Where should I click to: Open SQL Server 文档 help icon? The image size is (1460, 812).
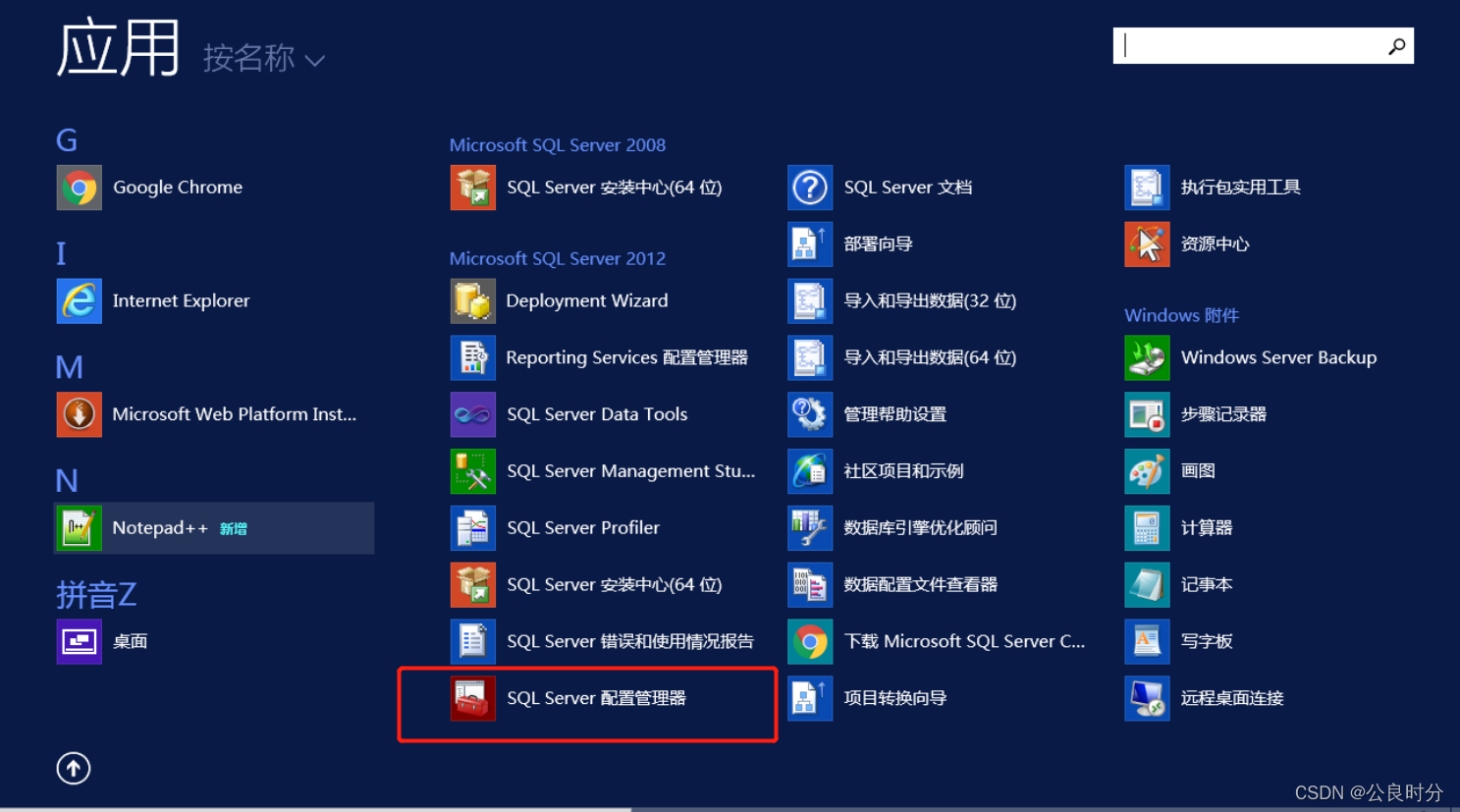tap(810, 188)
